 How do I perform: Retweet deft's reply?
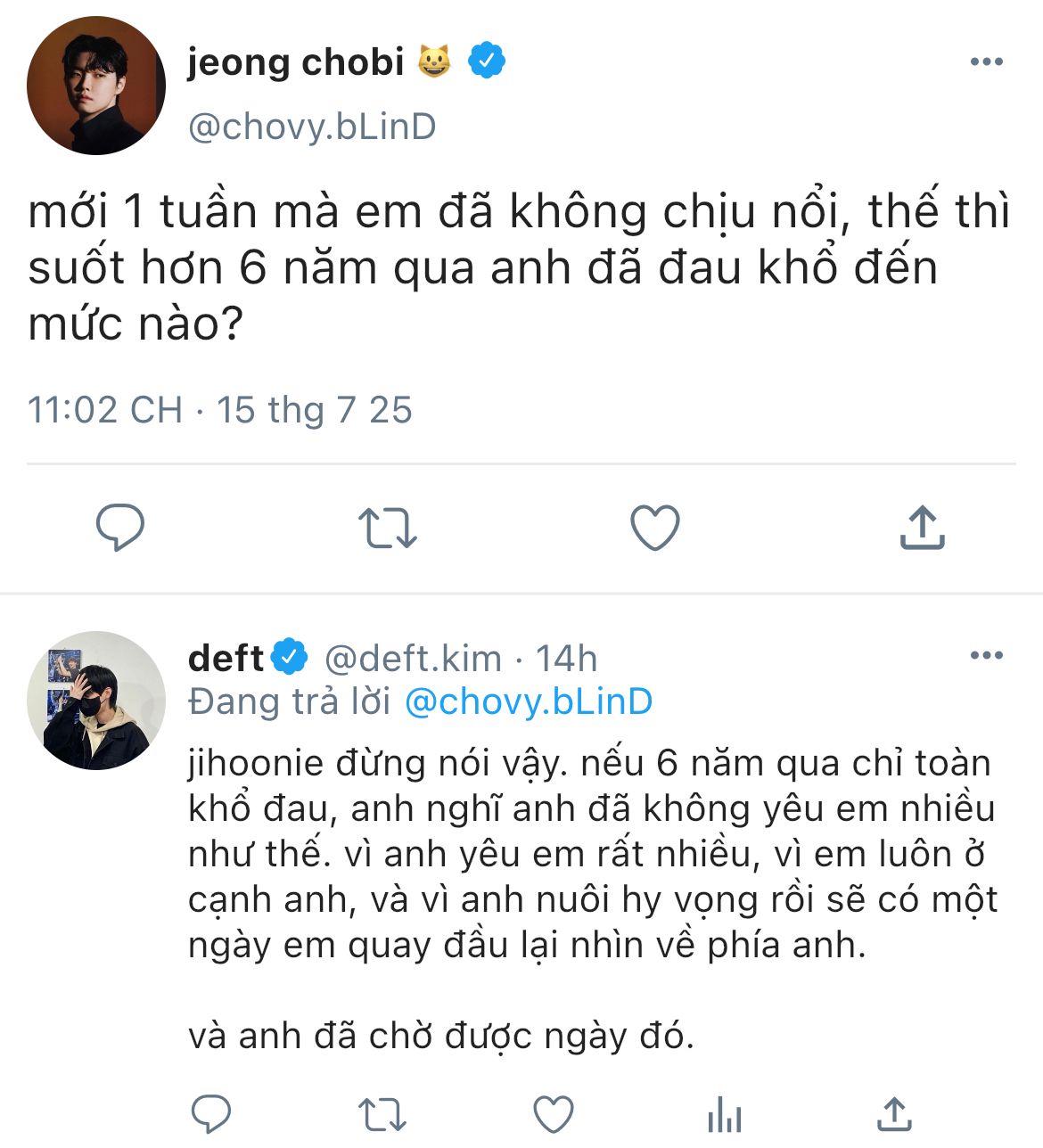[382, 1114]
